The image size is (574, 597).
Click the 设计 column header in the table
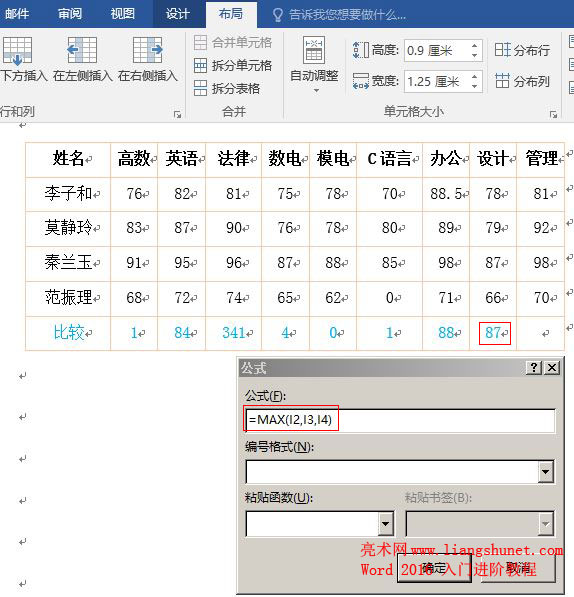coord(493,159)
